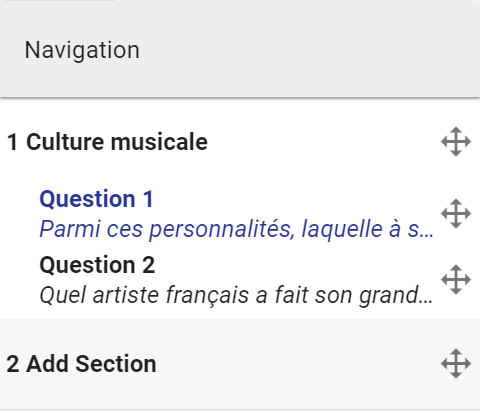Open Question 2 in the navigation
The image size is (480, 413).
click(x=237, y=280)
